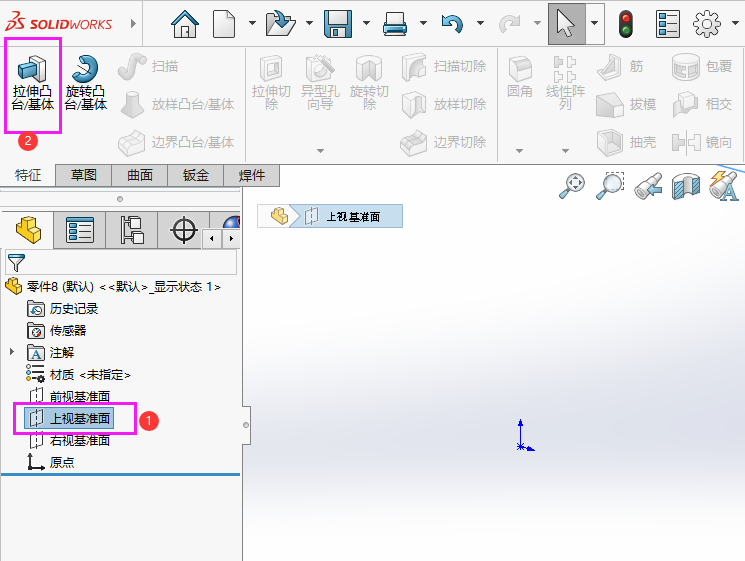
Task: Click the Undo arrow icon
Action: coord(452,23)
